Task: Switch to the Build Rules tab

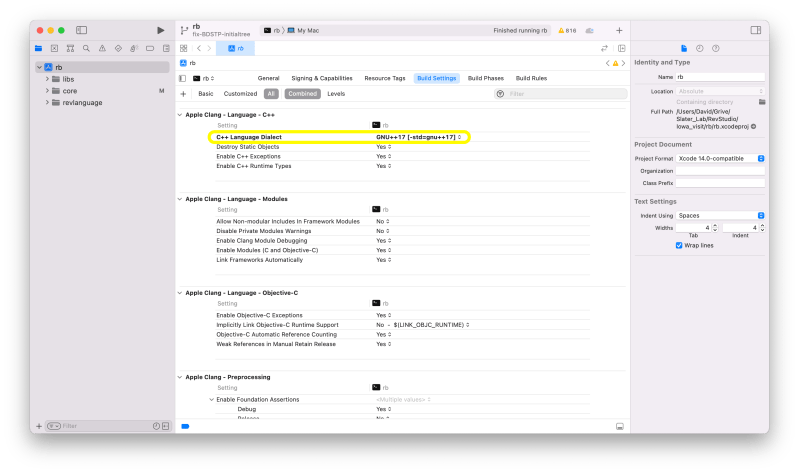Action: (x=531, y=78)
